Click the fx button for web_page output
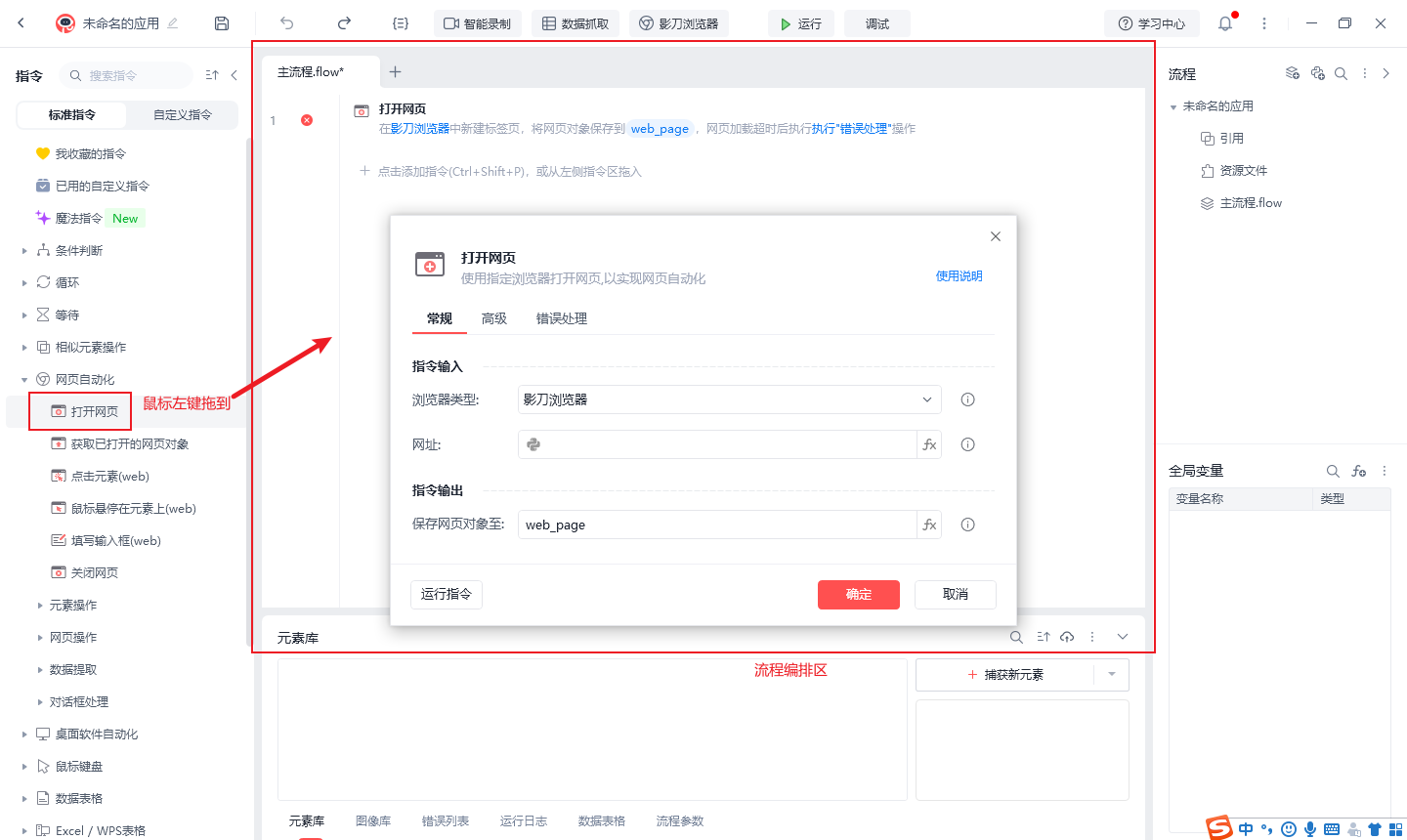1407x840 pixels. (x=929, y=525)
